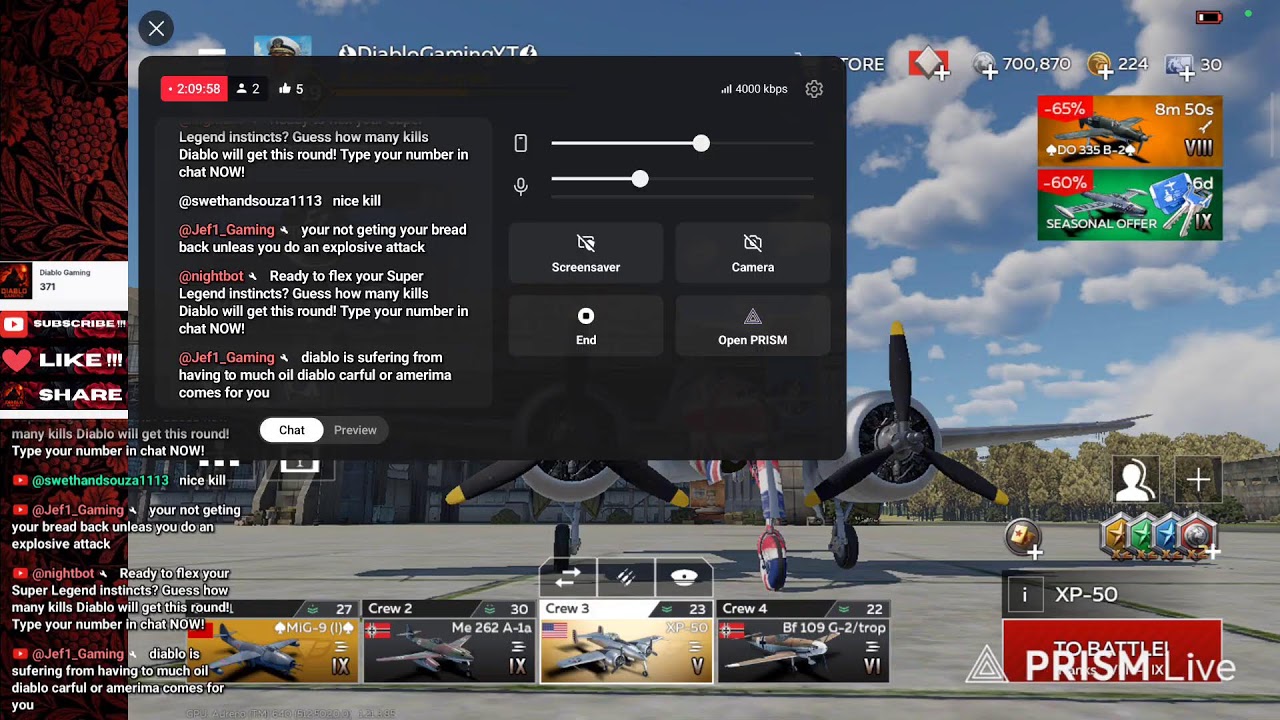The width and height of the screenshot is (1280, 720).
Task: End the live broadcast
Action: point(586,325)
